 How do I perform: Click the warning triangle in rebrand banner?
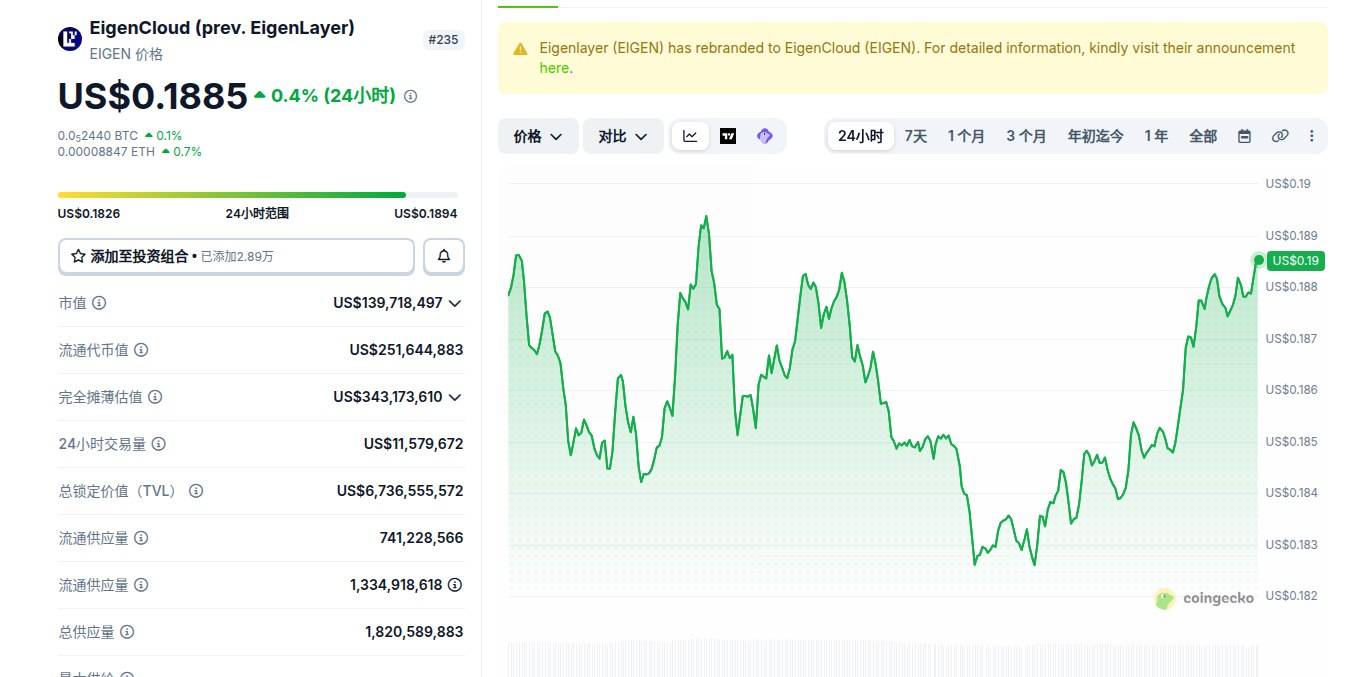[520, 49]
